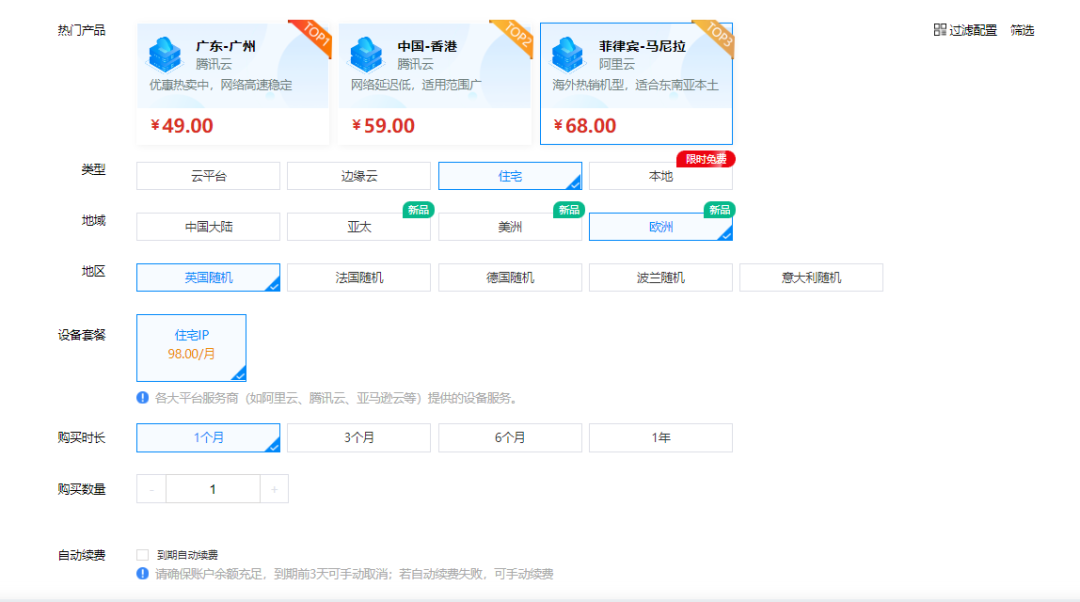Set purchase duration to 1个月
The image size is (1080, 602).
pyautogui.click(x=208, y=437)
